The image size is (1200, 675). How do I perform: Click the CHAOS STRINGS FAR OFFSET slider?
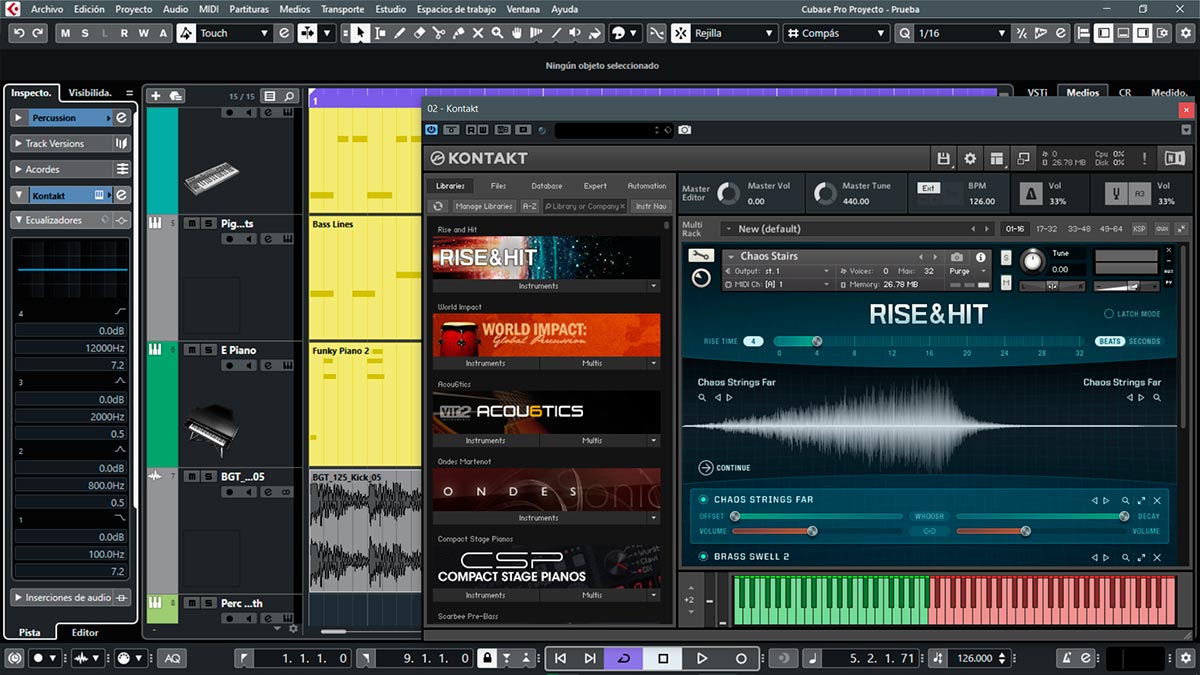816,516
